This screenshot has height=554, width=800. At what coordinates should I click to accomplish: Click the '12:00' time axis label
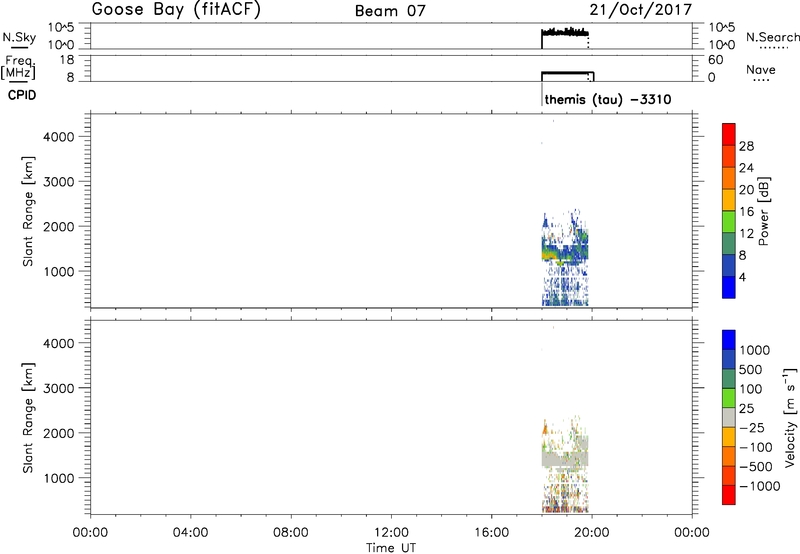(x=391, y=533)
